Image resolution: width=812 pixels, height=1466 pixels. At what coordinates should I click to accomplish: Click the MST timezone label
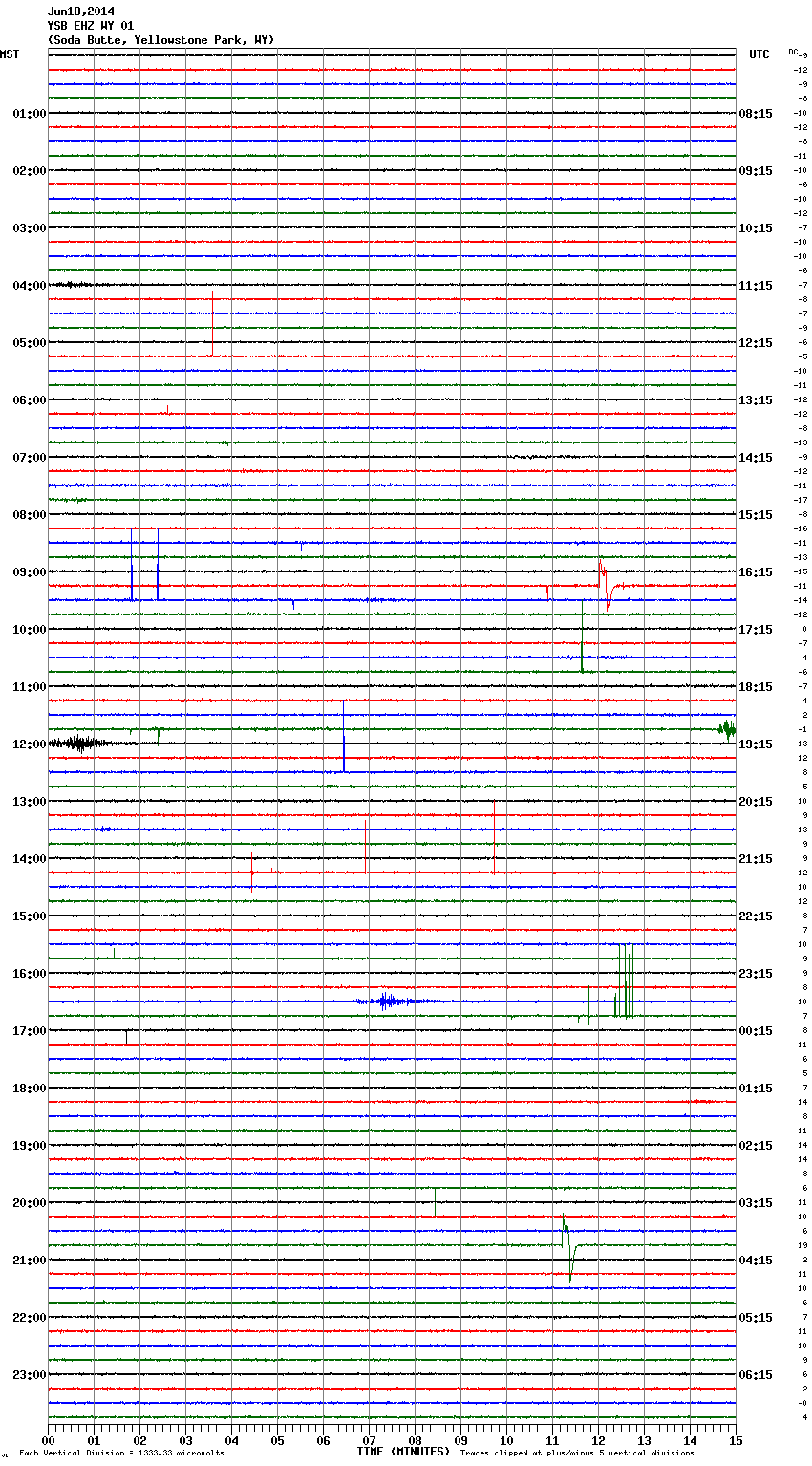pos(10,54)
